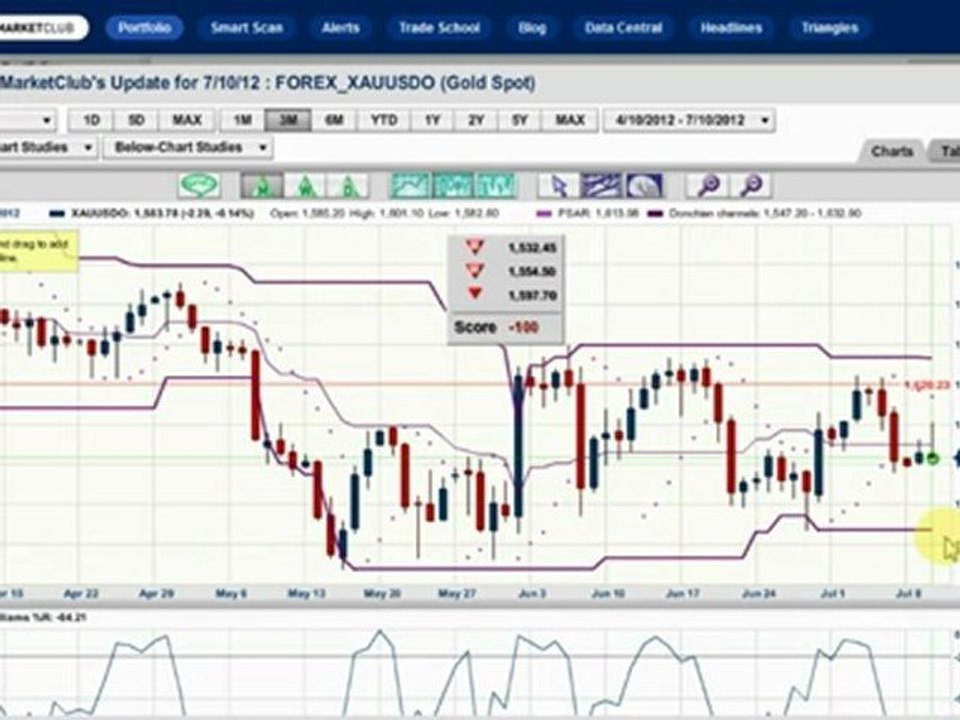Select the trendline drawing tool
960x720 pixels.
[601, 186]
